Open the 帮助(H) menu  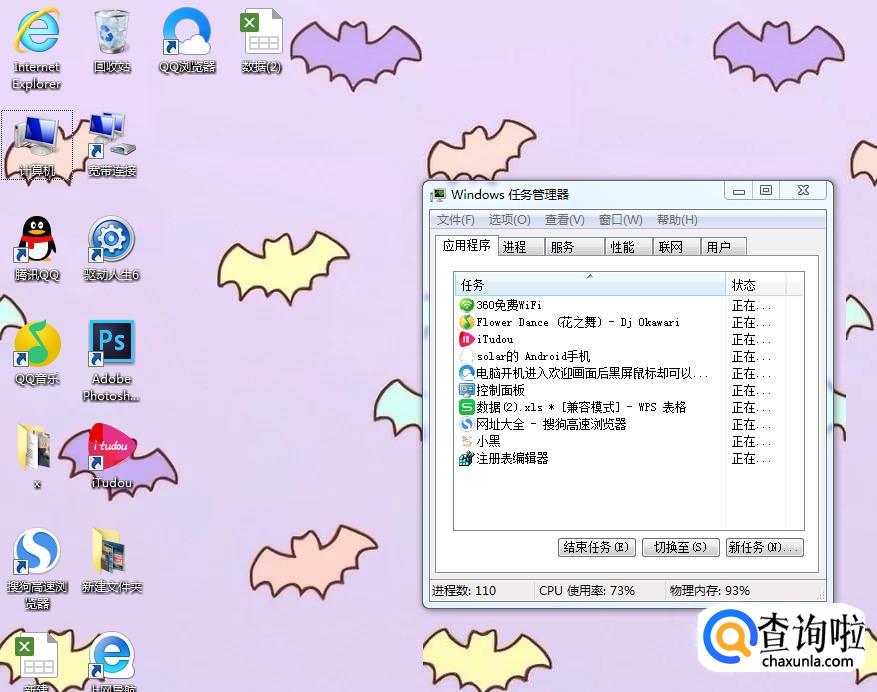677,220
